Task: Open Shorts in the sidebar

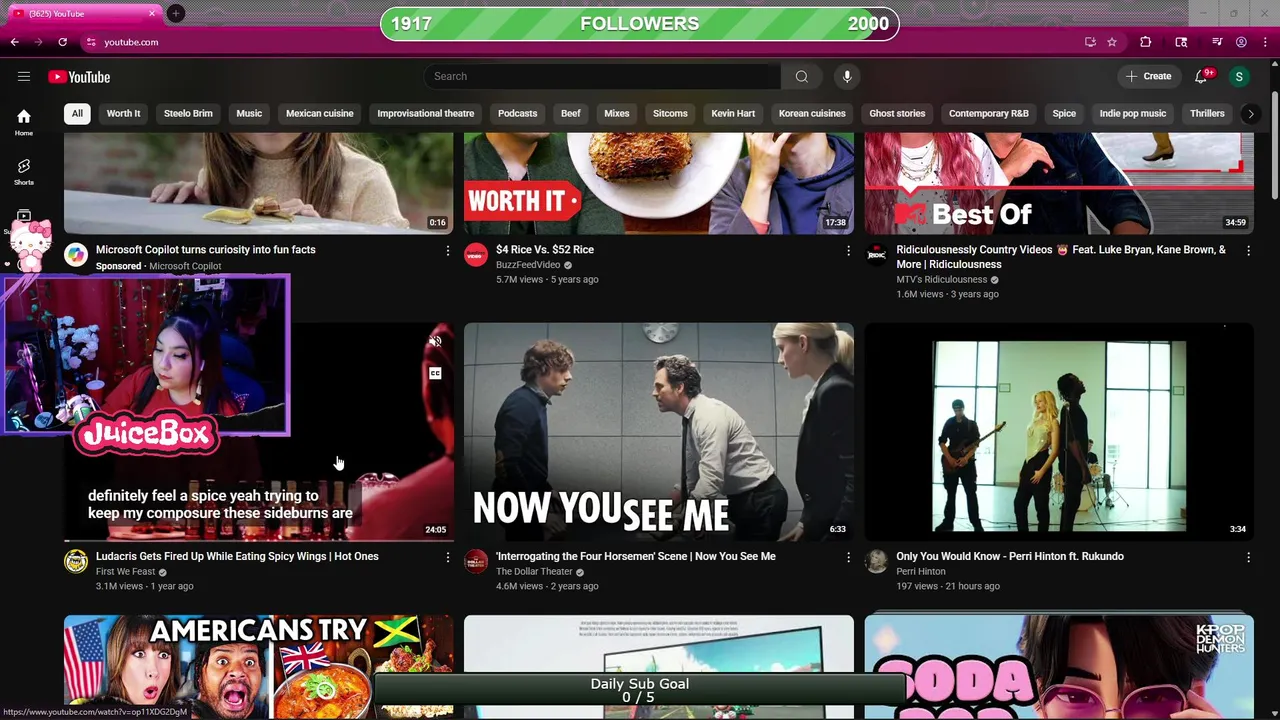Action: click(24, 172)
